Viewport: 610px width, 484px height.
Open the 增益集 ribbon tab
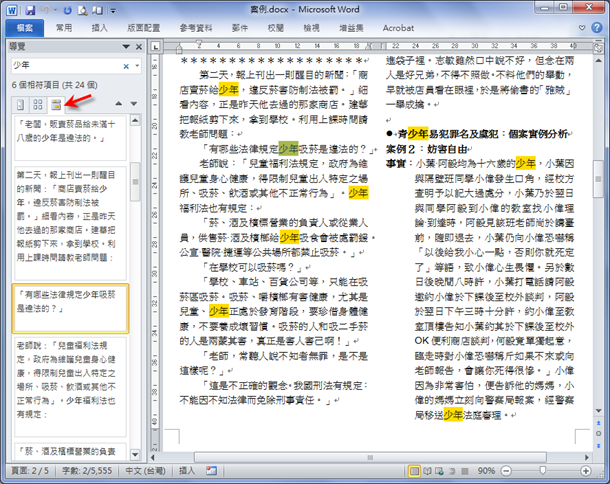[351, 28]
